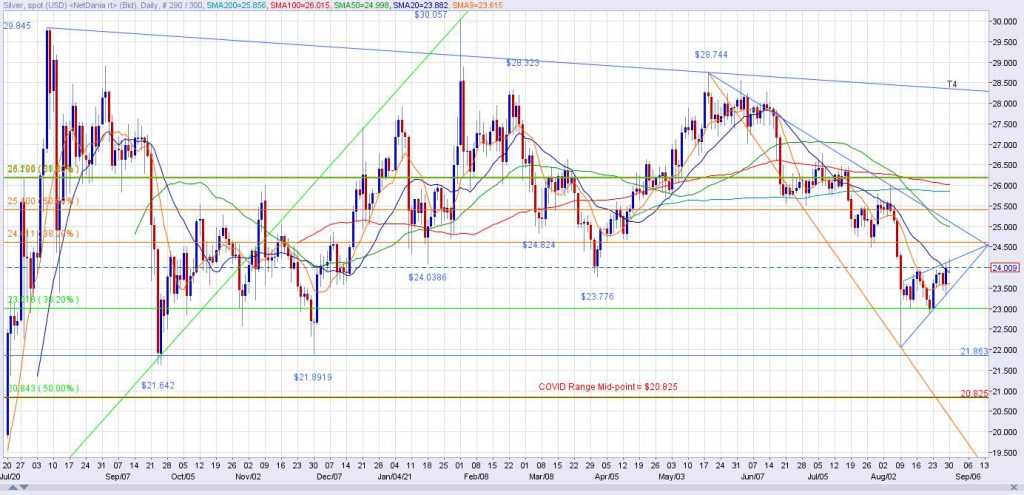This screenshot has height=495, width=1024.
Task: Click the May/03 date axis label
Action: (672, 477)
